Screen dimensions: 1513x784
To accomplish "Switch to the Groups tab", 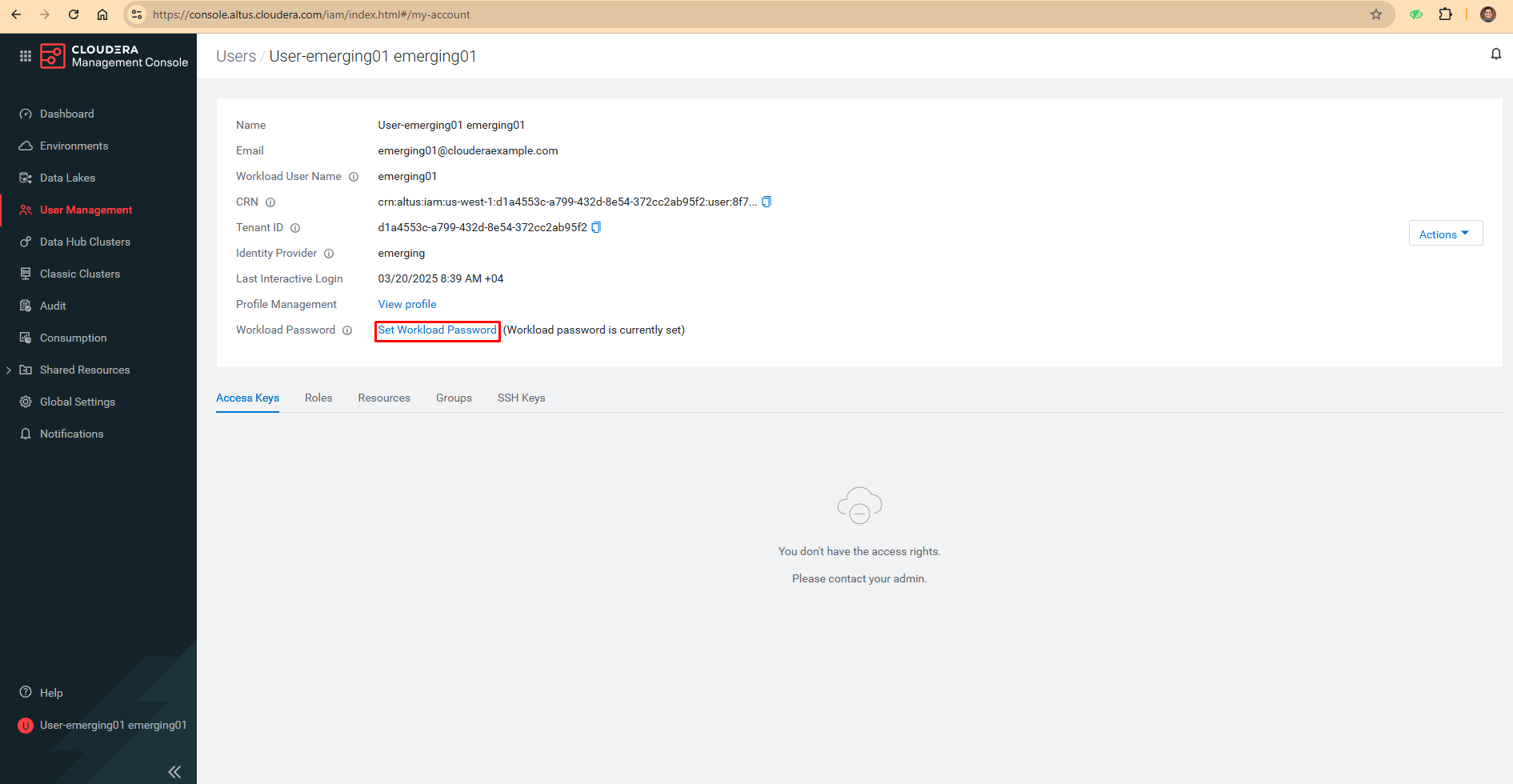I will click(454, 398).
